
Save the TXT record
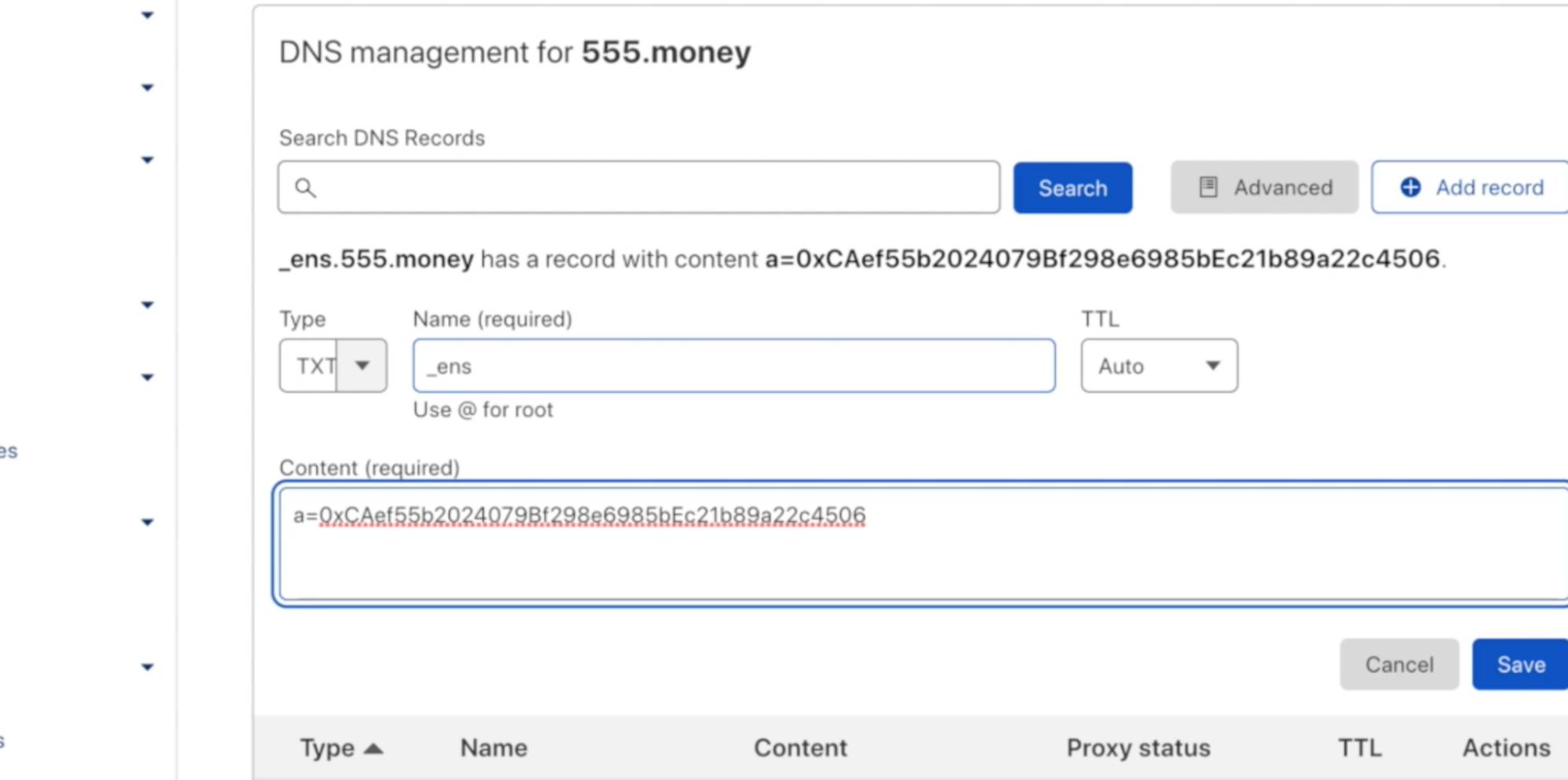(x=1520, y=665)
